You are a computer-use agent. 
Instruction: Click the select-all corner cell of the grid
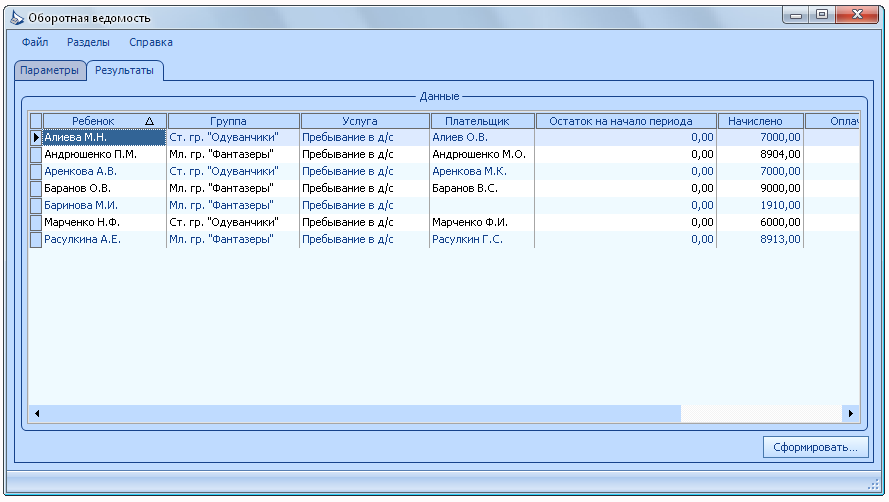36,121
